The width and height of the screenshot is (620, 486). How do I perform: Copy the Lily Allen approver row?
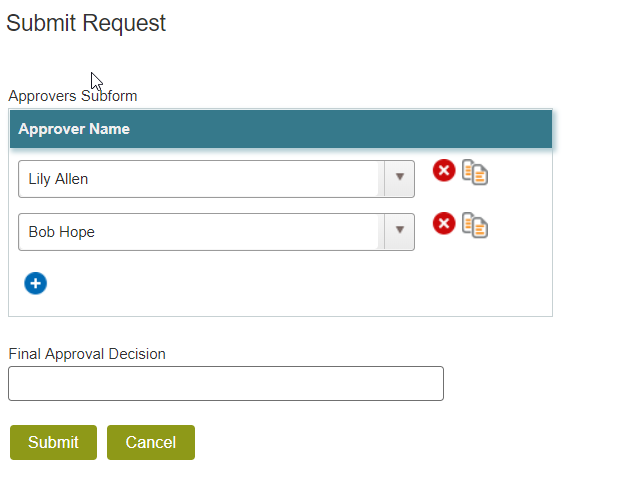click(475, 172)
